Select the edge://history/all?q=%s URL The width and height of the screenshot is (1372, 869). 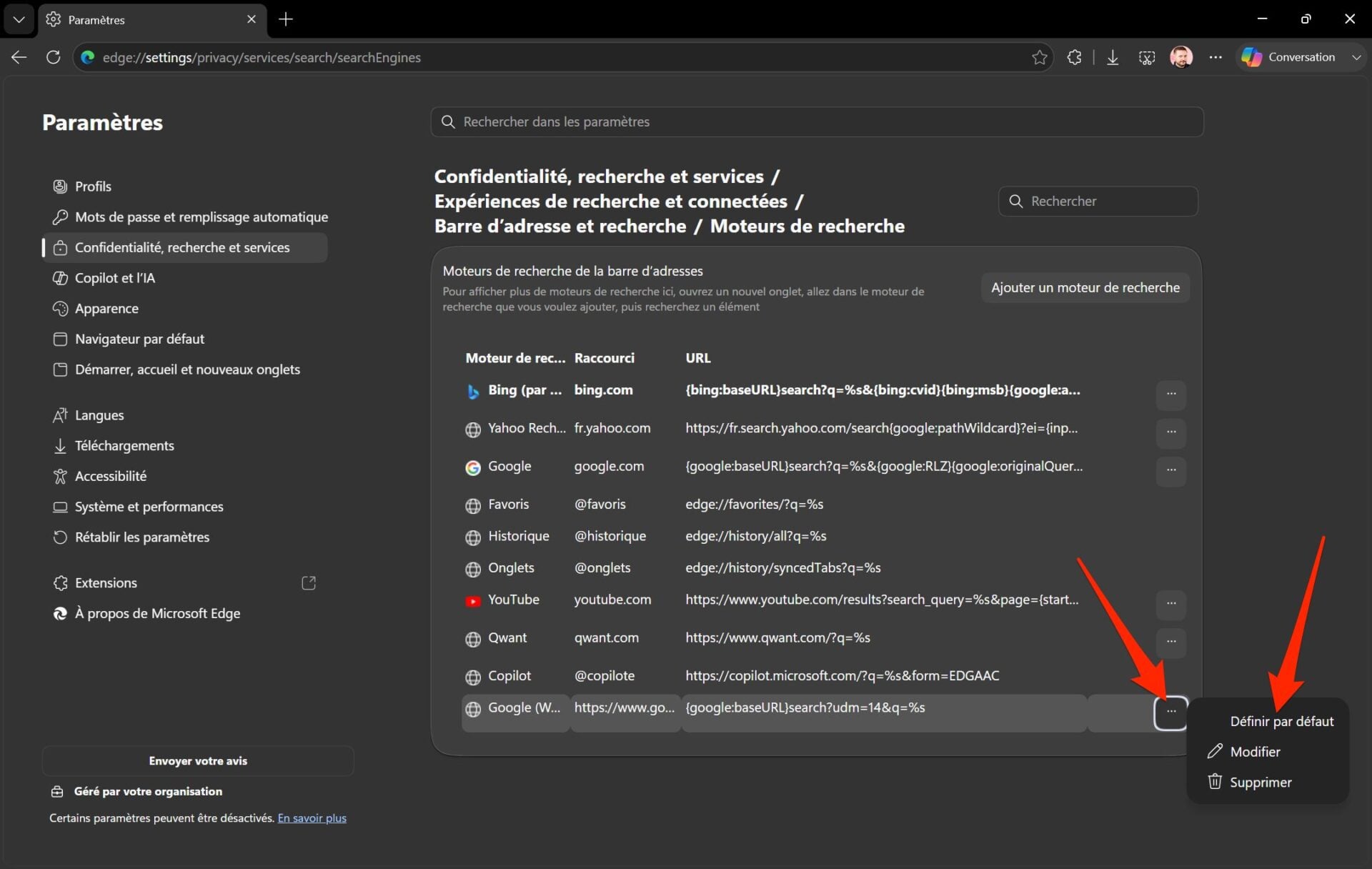point(755,535)
